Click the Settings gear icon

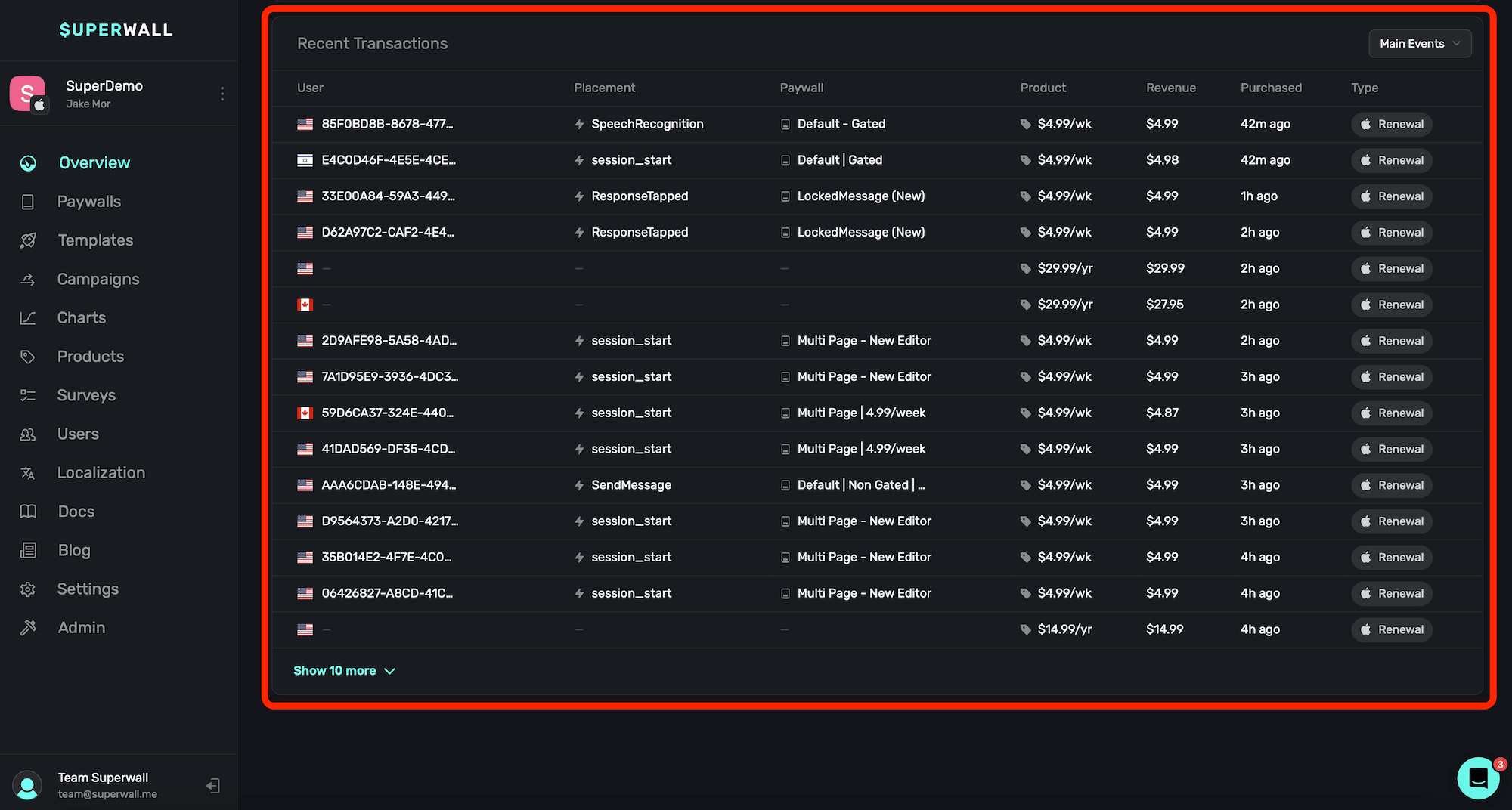click(x=28, y=589)
